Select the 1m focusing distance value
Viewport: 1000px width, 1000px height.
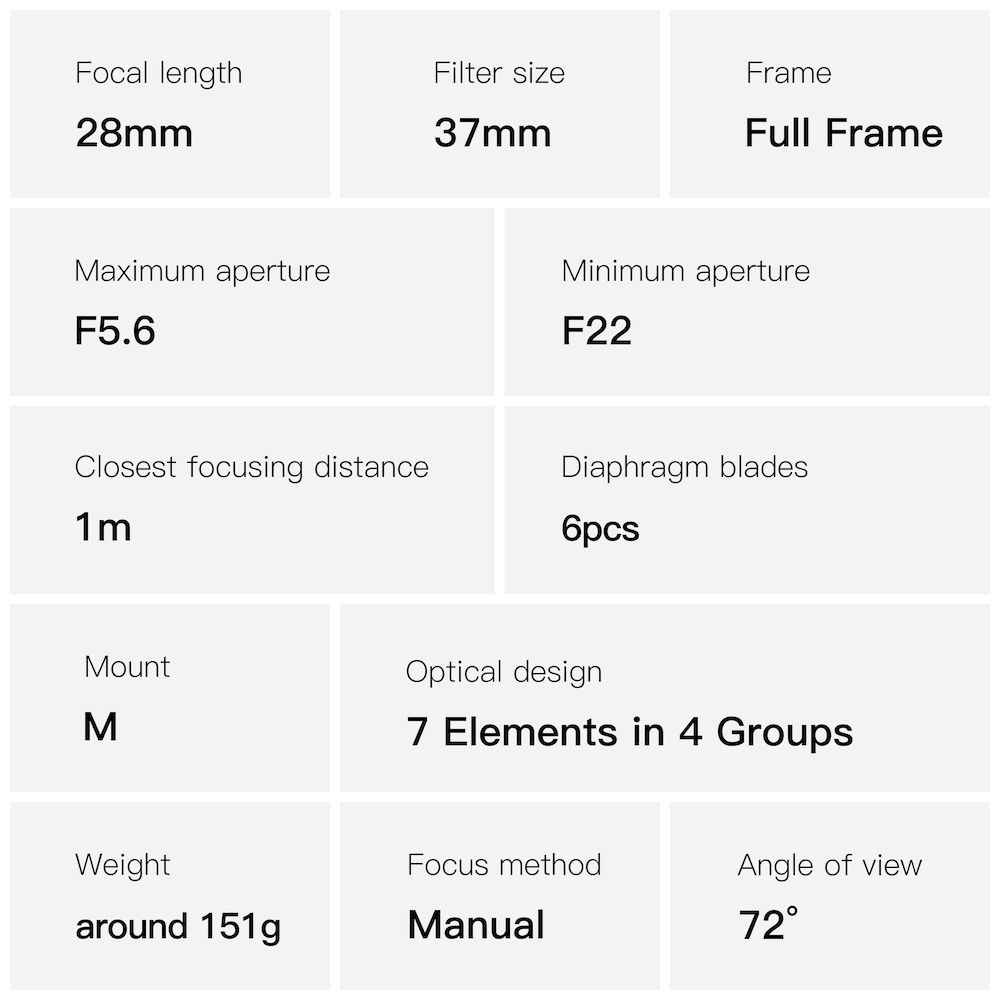[x=103, y=527]
